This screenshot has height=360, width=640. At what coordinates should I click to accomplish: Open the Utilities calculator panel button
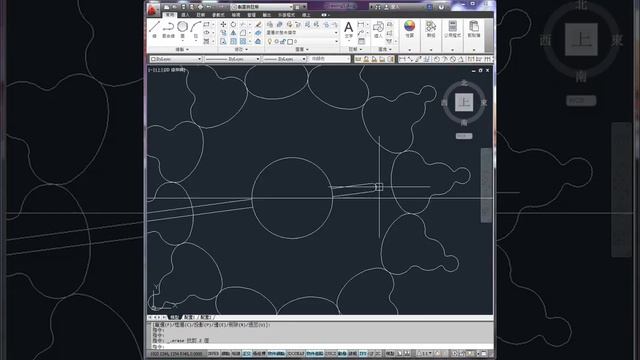(452, 29)
